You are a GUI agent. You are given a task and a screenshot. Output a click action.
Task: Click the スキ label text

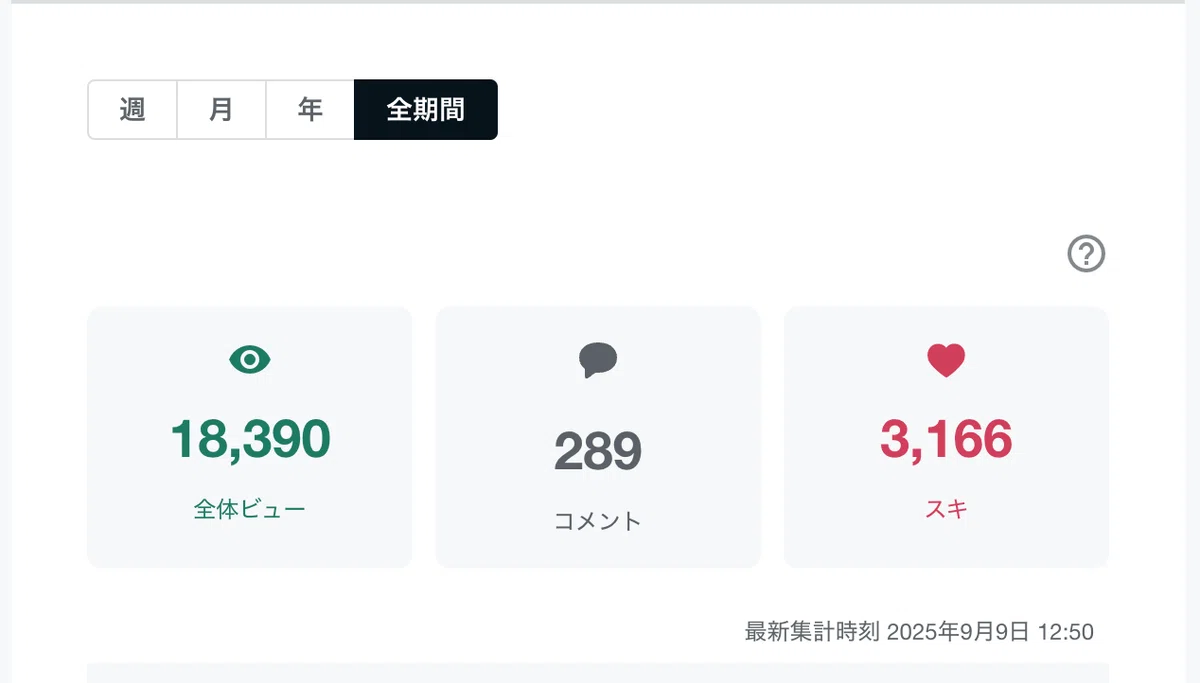[946, 509]
